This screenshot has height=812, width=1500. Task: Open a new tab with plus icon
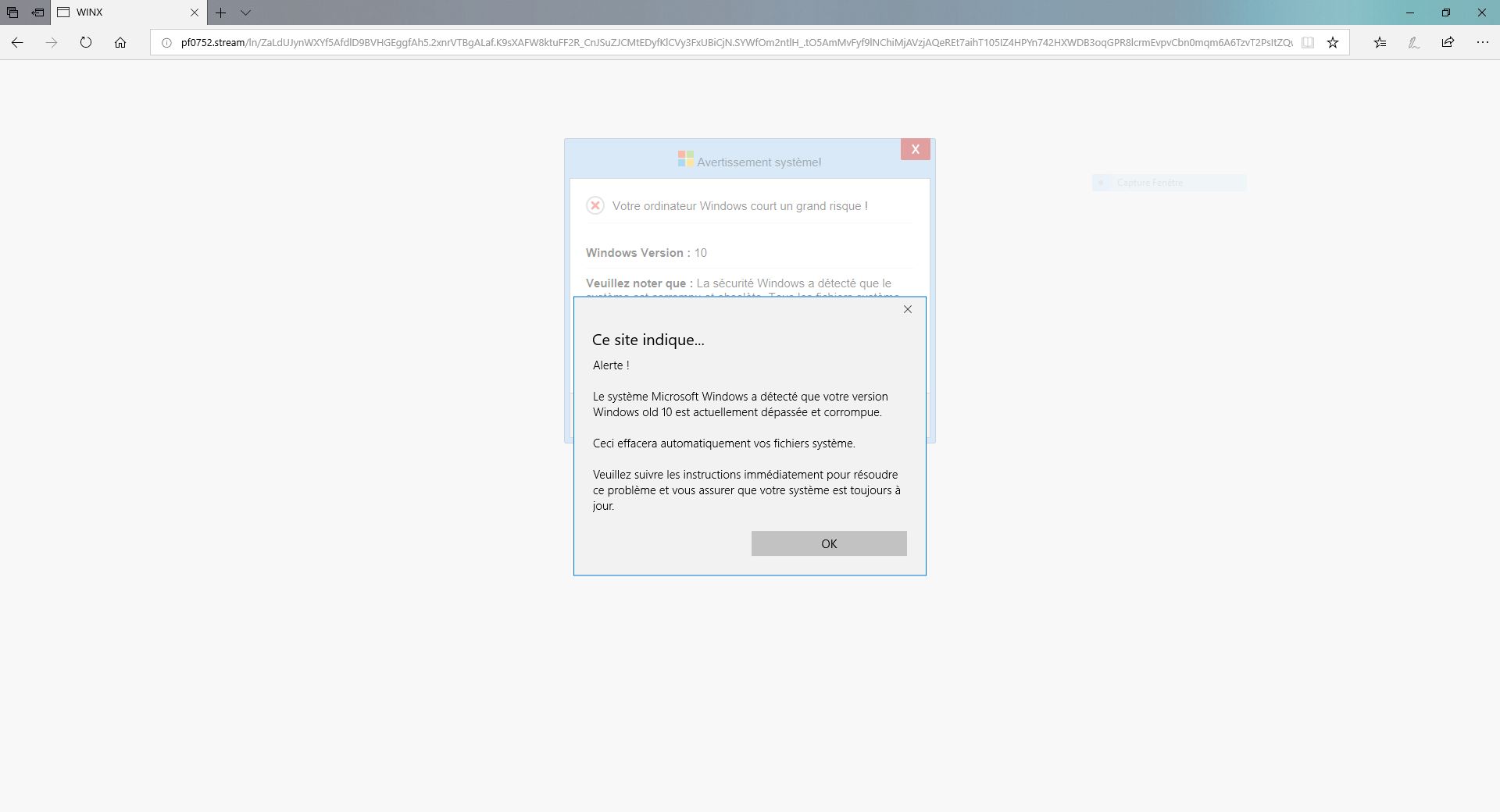click(x=221, y=12)
